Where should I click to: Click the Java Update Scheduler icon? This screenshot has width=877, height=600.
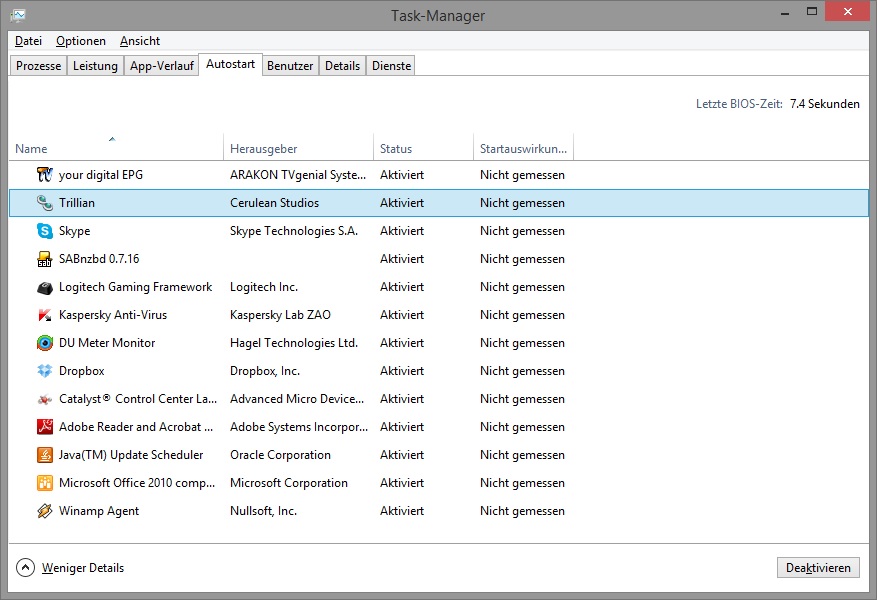(x=45, y=455)
